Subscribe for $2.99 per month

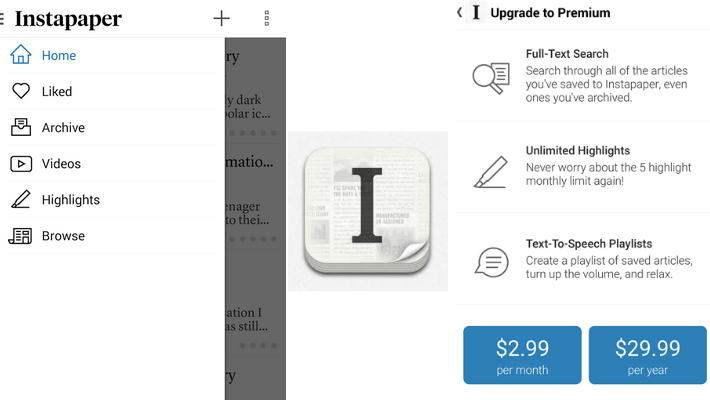(x=522, y=355)
